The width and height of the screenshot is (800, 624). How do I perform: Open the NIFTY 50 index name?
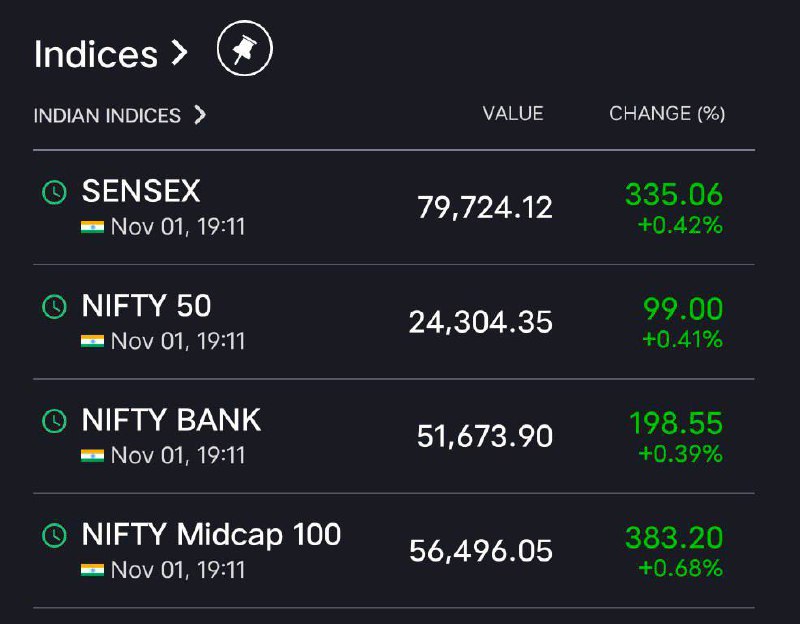(146, 306)
